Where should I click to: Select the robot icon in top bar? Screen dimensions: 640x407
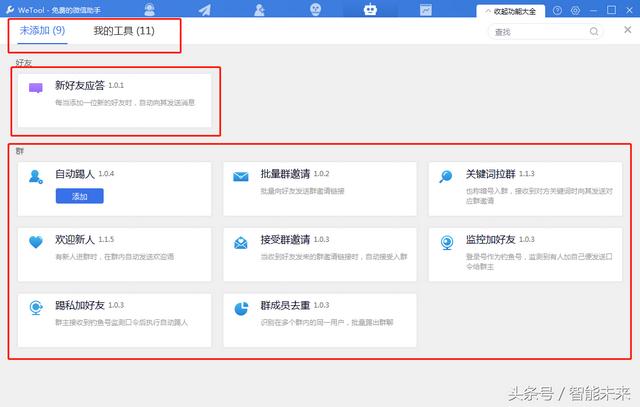click(370, 9)
